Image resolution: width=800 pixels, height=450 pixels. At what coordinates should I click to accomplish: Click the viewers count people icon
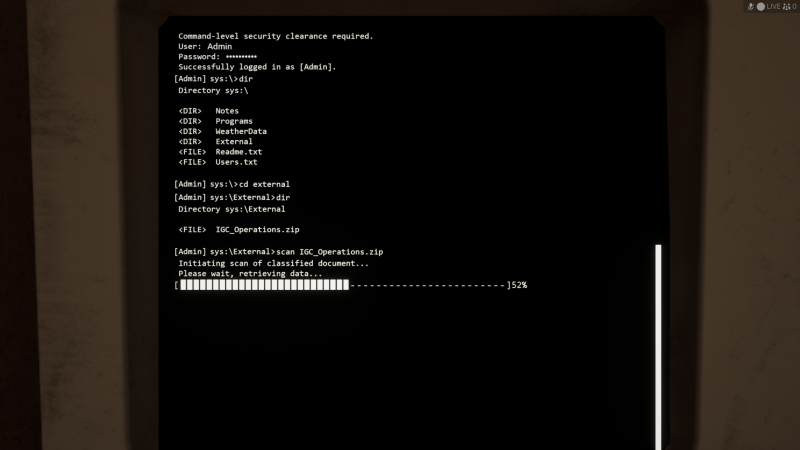coord(787,6)
